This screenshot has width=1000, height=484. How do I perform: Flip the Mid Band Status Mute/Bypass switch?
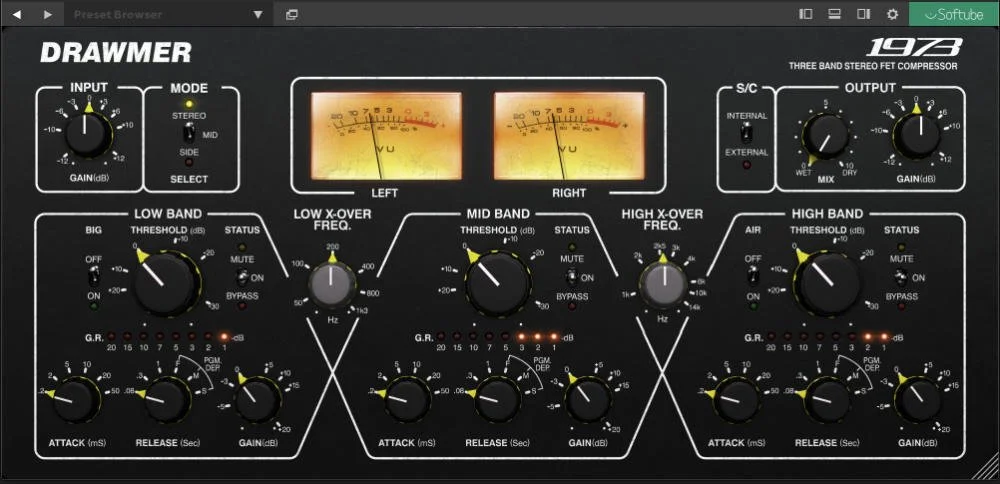click(571, 277)
